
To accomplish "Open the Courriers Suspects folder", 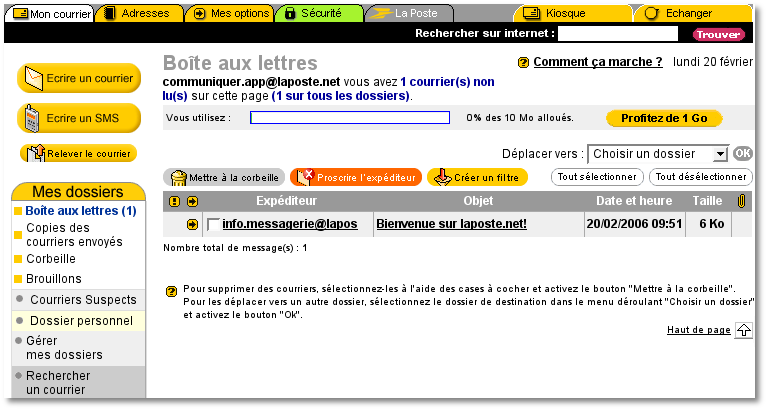I will (83, 300).
